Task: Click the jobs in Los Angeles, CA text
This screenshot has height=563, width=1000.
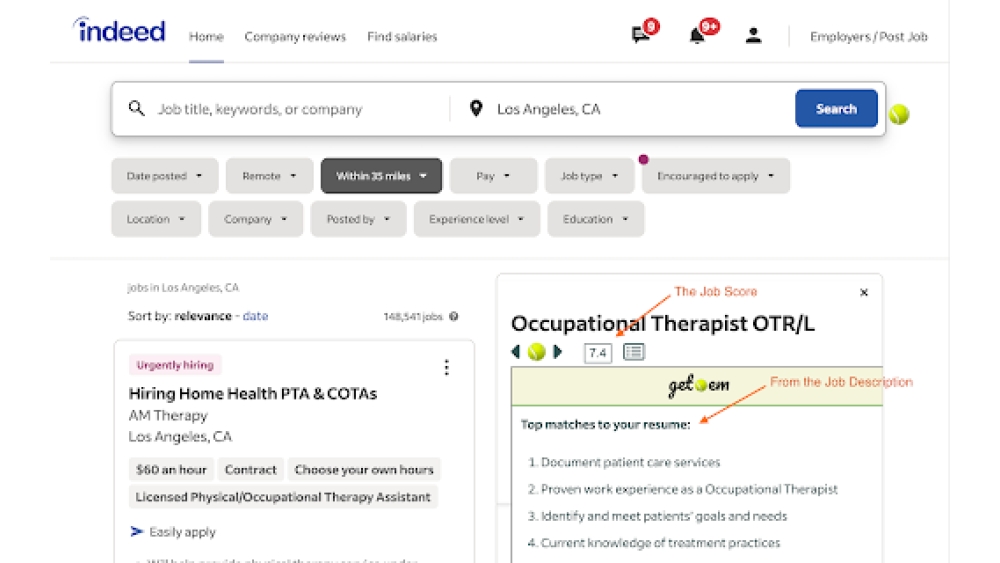Action: point(183,288)
